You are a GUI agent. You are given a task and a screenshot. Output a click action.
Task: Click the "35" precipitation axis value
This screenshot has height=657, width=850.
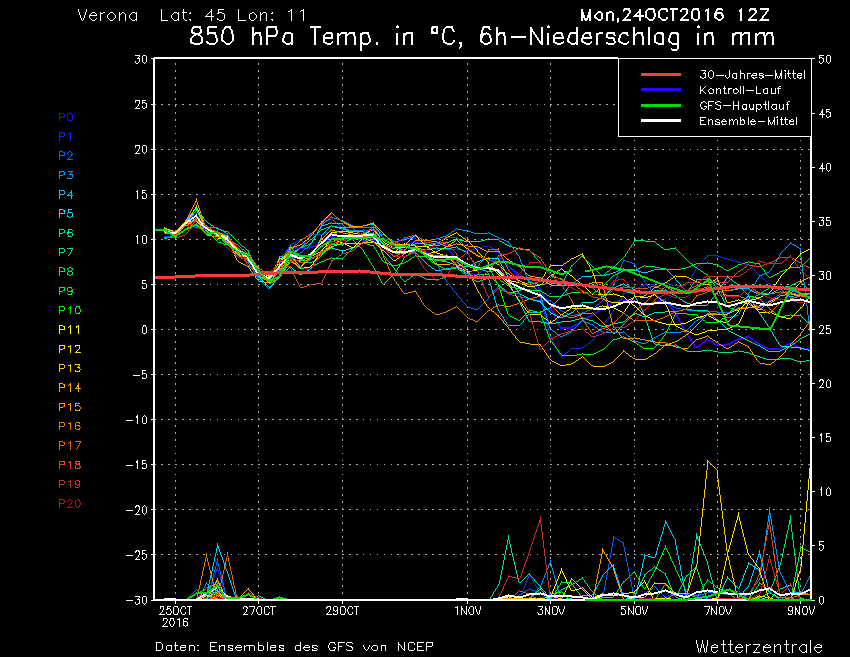click(825, 222)
